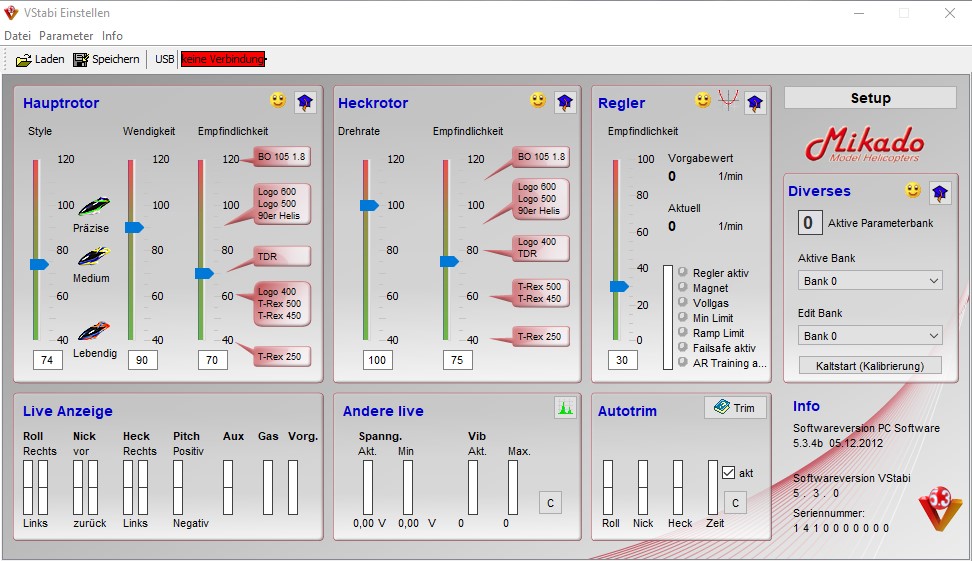The image size is (972, 561).
Task: Click the Regler aktiv indicator
Action: click(683, 273)
